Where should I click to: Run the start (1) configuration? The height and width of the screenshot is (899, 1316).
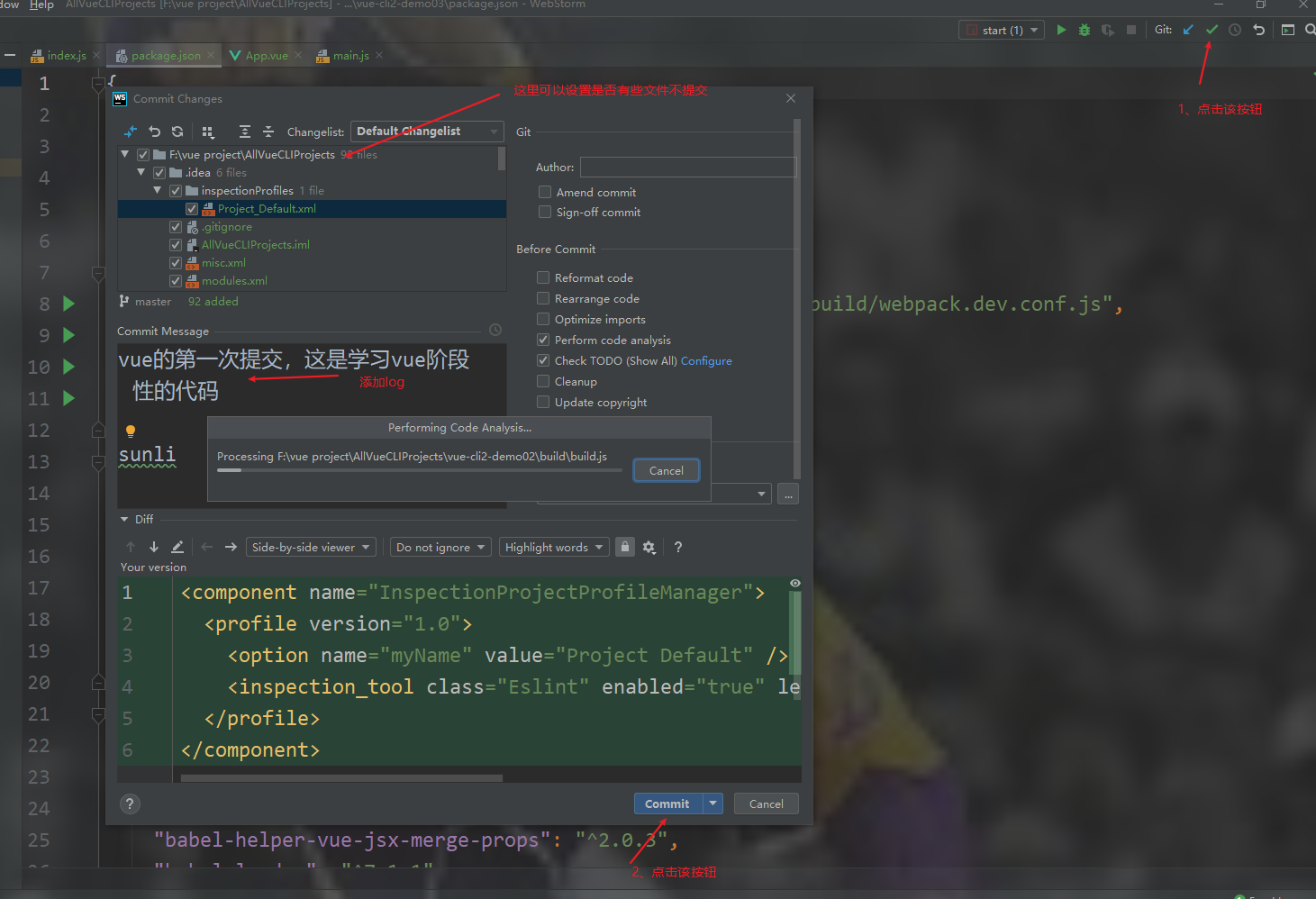(1061, 30)
